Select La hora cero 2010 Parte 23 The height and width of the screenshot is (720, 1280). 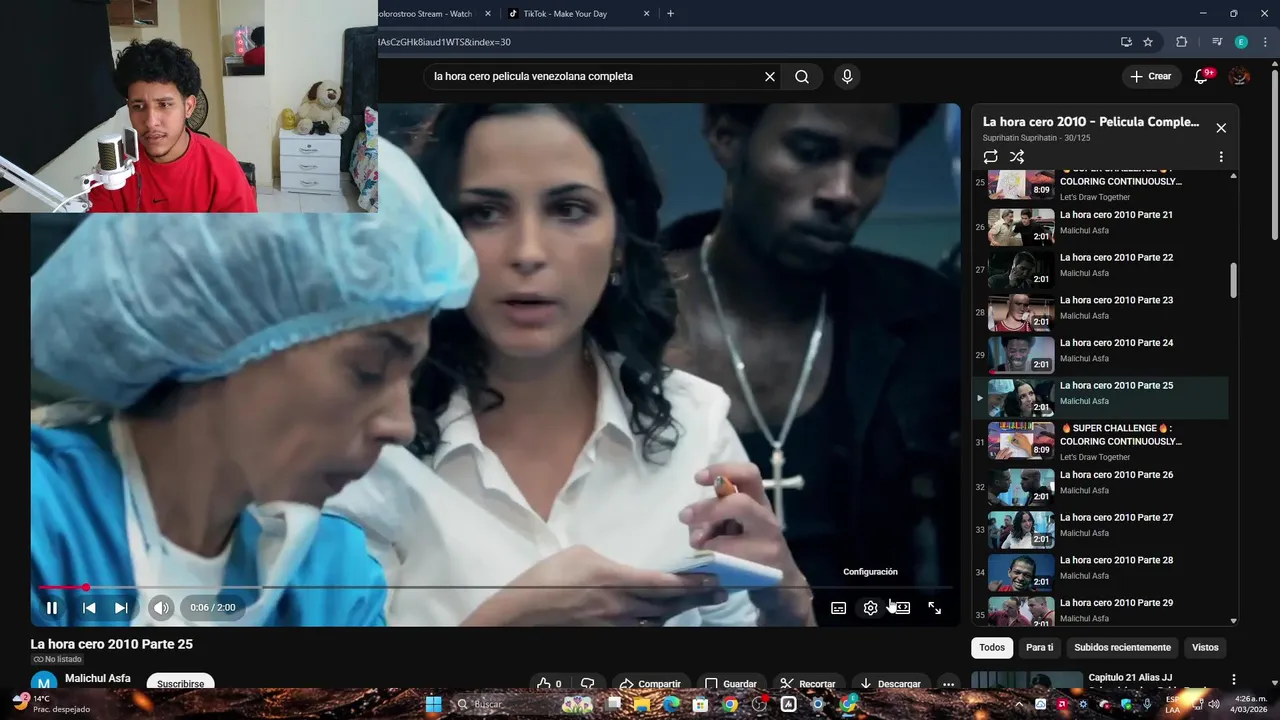point(1100,313)
